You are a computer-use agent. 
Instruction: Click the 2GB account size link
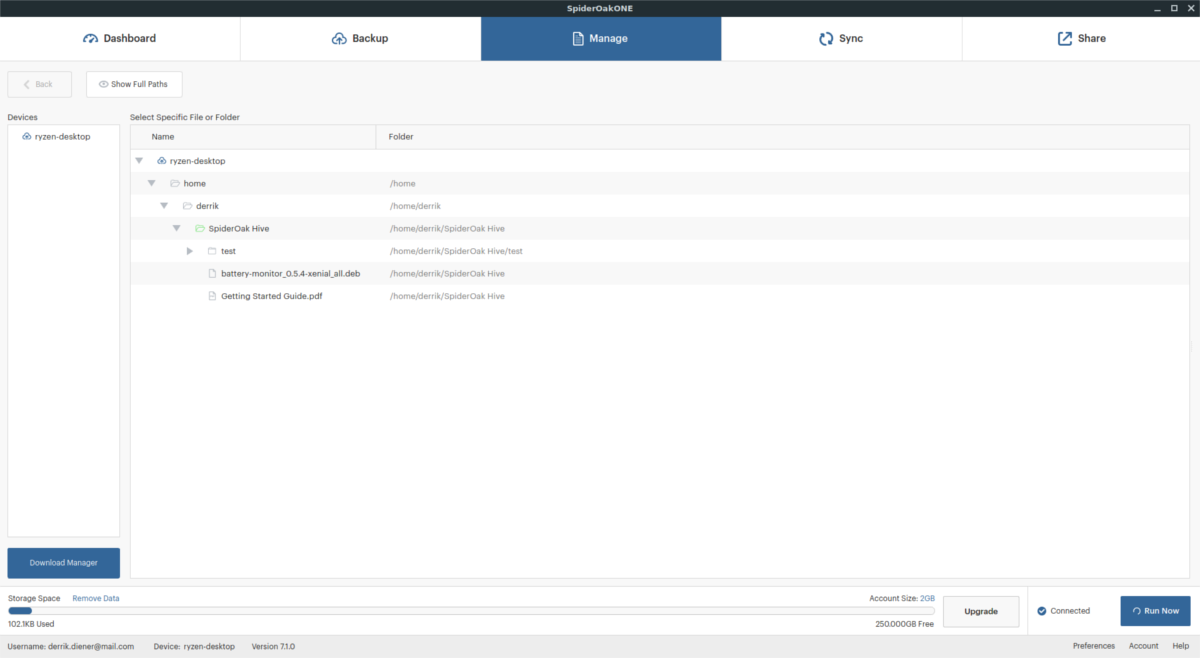[927, 598]
